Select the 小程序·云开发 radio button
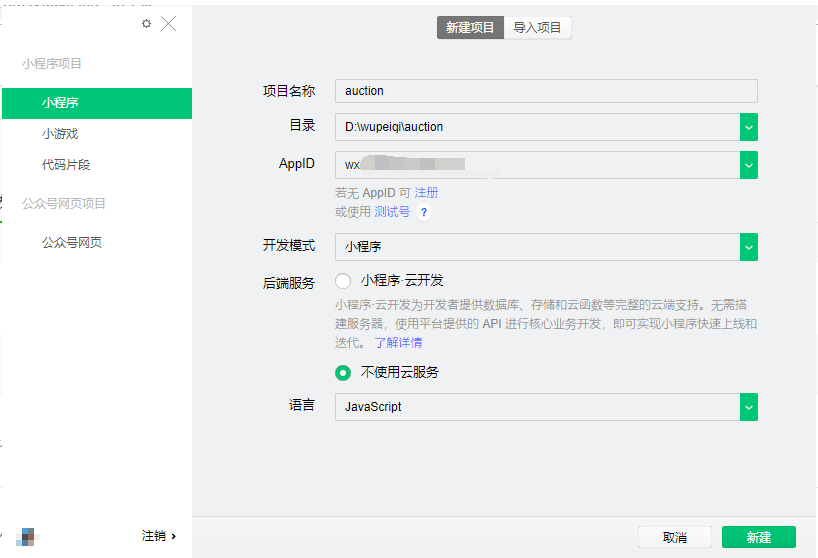The height and width of the screenshot is (558, 818). (x=343, y=281)
